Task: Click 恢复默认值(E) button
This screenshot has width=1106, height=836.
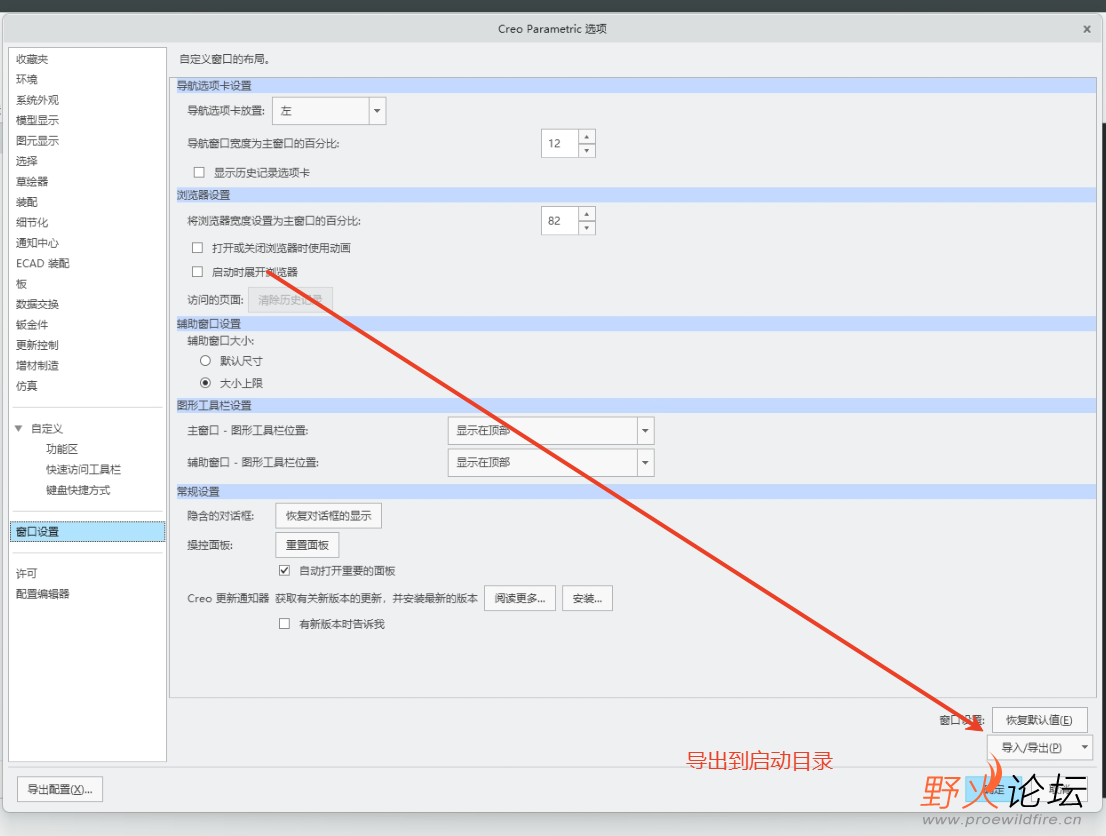Action: coord(1039,720)
